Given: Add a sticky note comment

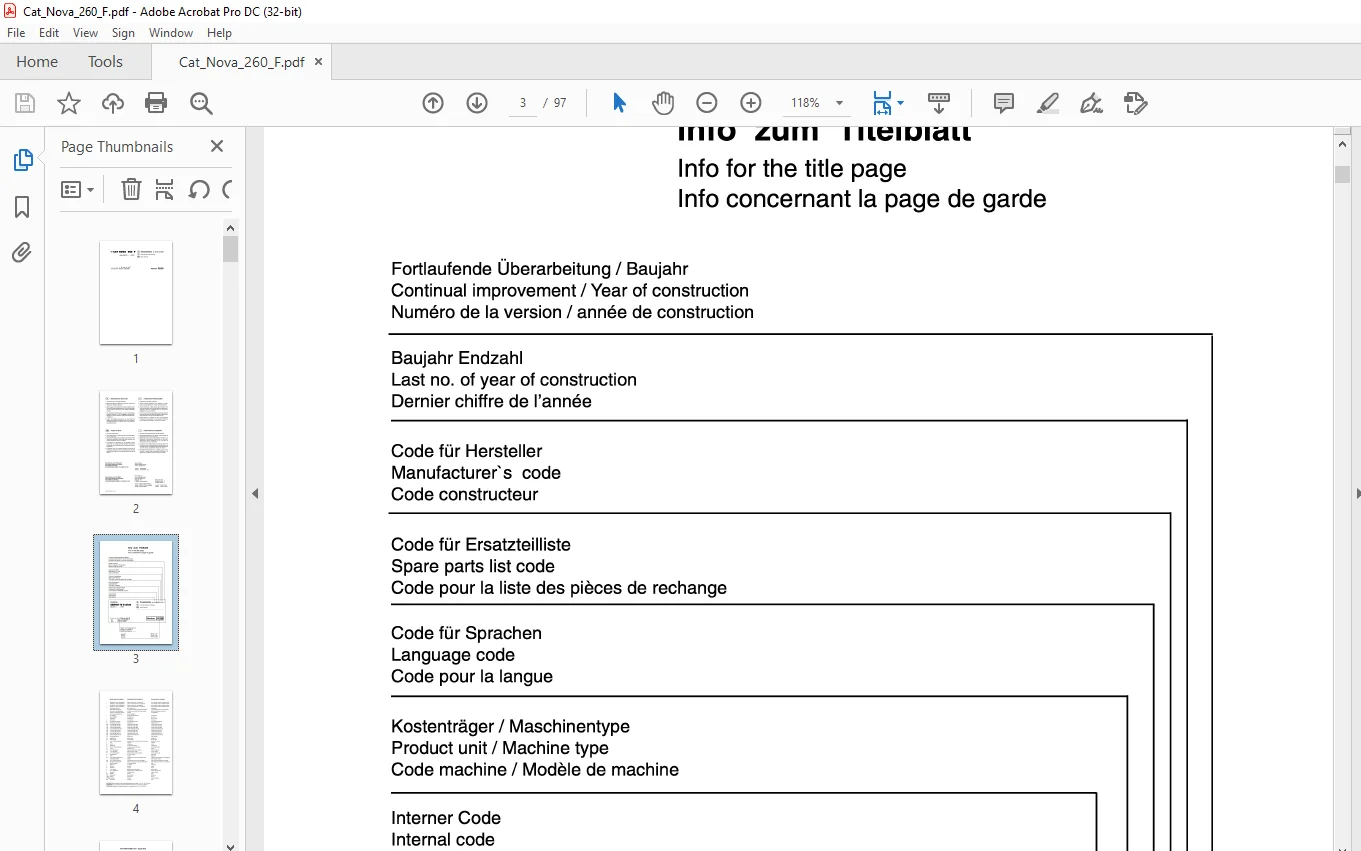Looking at the screenshot, I should tap(1004, 103).
